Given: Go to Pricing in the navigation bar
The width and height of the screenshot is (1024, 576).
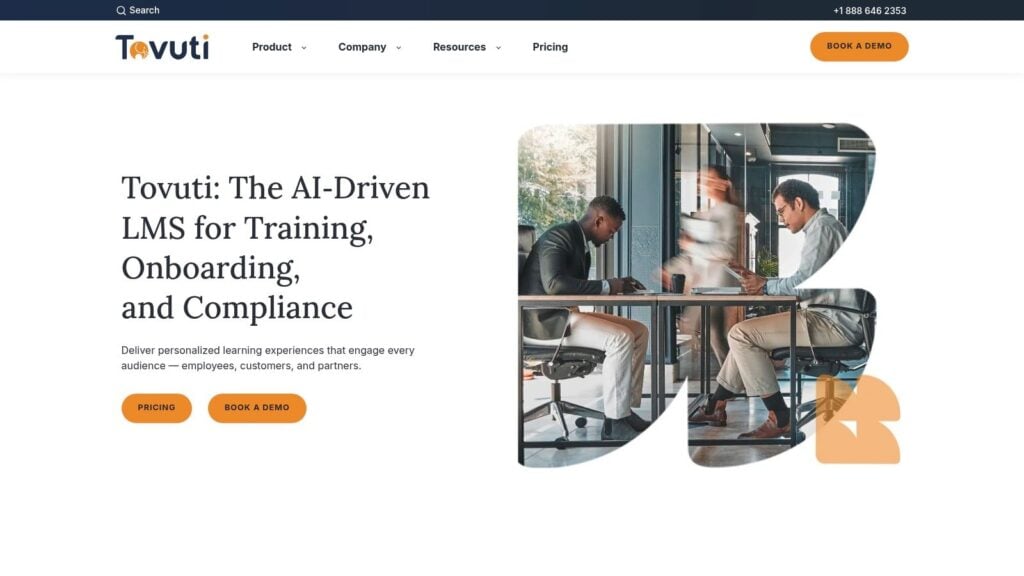Looking at the screenshot, I should tap(550, 47).
